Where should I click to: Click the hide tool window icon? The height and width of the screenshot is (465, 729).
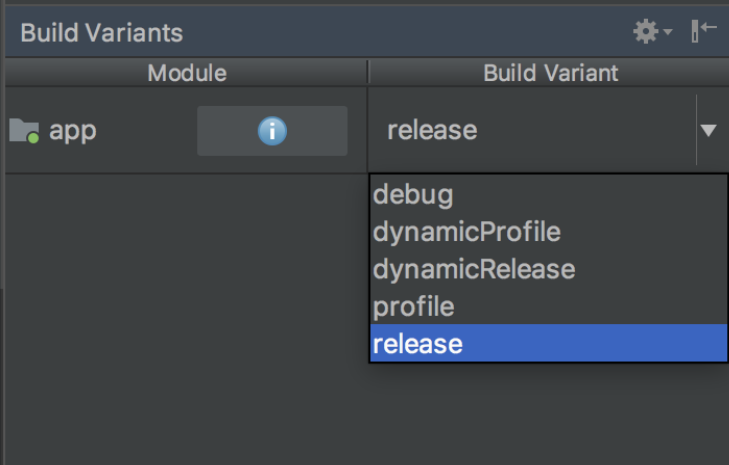point(704,31)
